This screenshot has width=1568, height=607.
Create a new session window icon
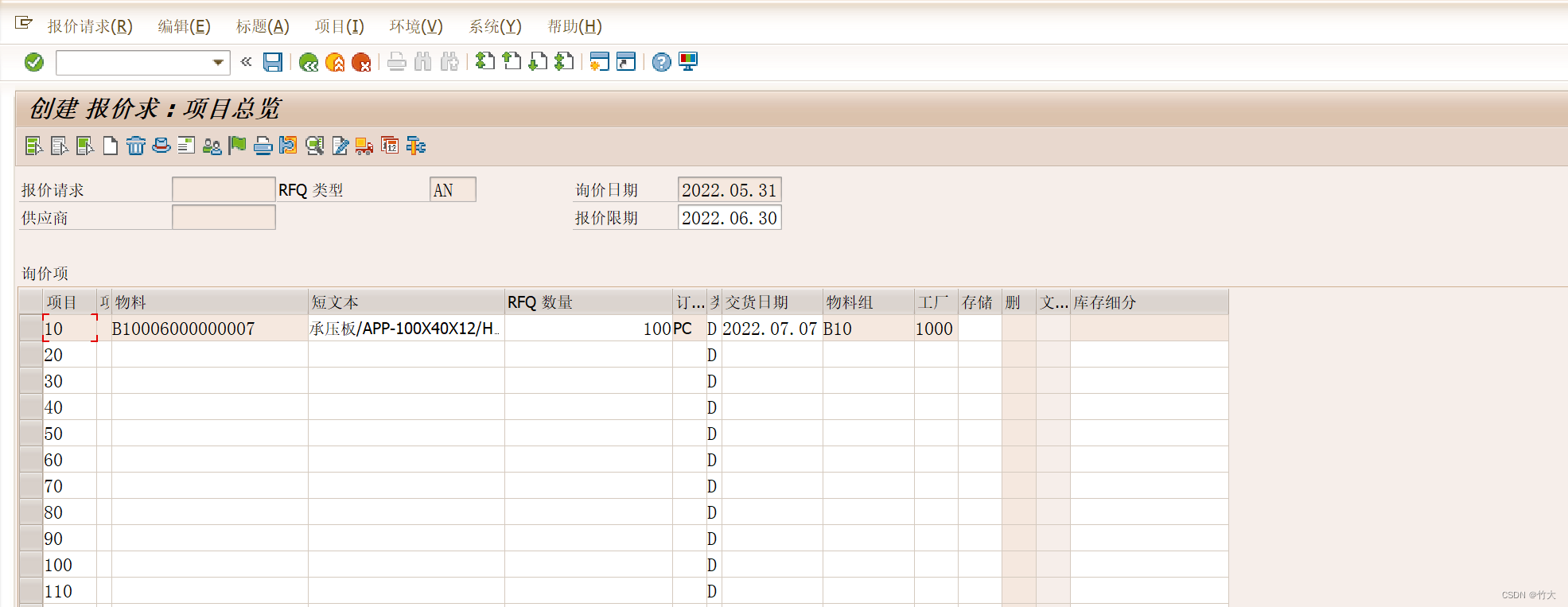[x=600, y=61]
